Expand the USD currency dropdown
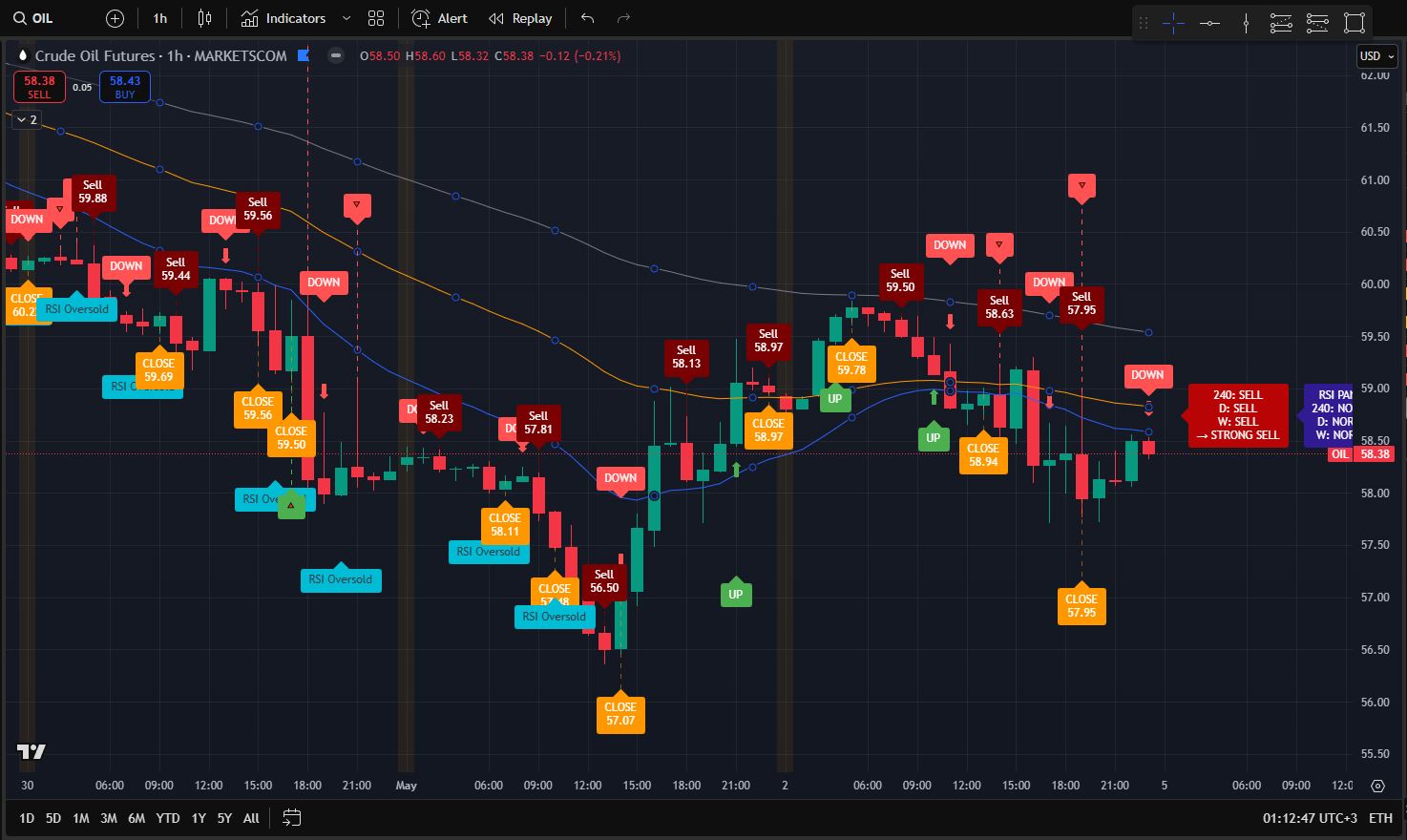This screenshot has width=1407, height=840. point(1375,55)
